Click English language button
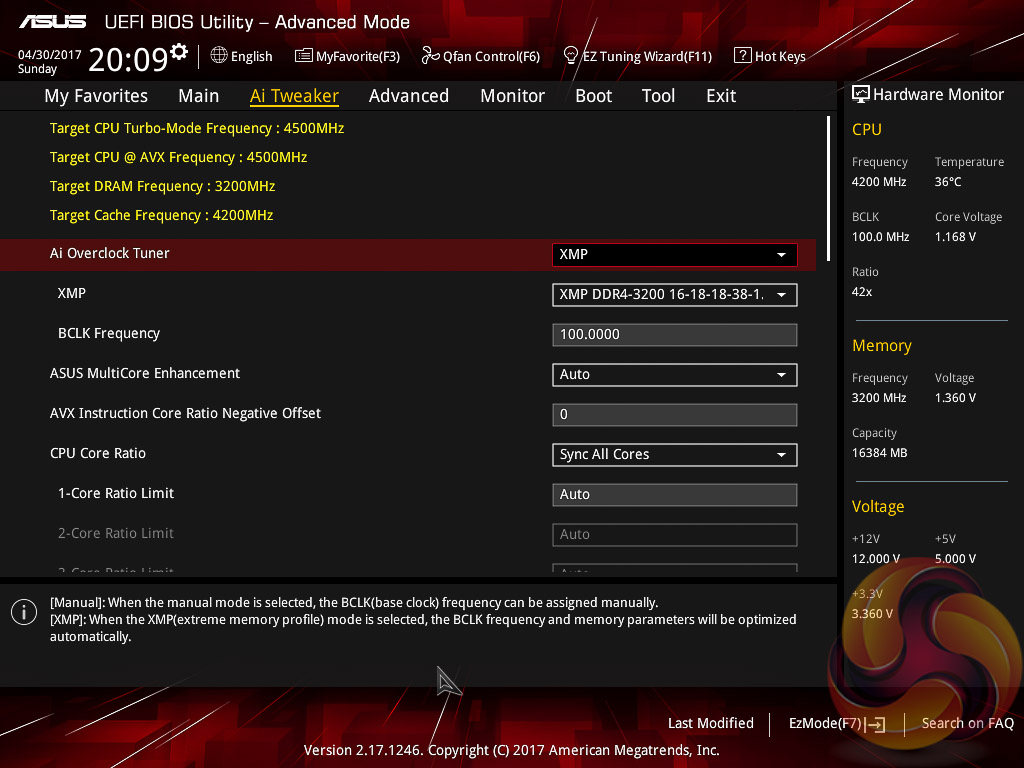Viewport: 1024px width, 768px height. click(x=242, y=56)
